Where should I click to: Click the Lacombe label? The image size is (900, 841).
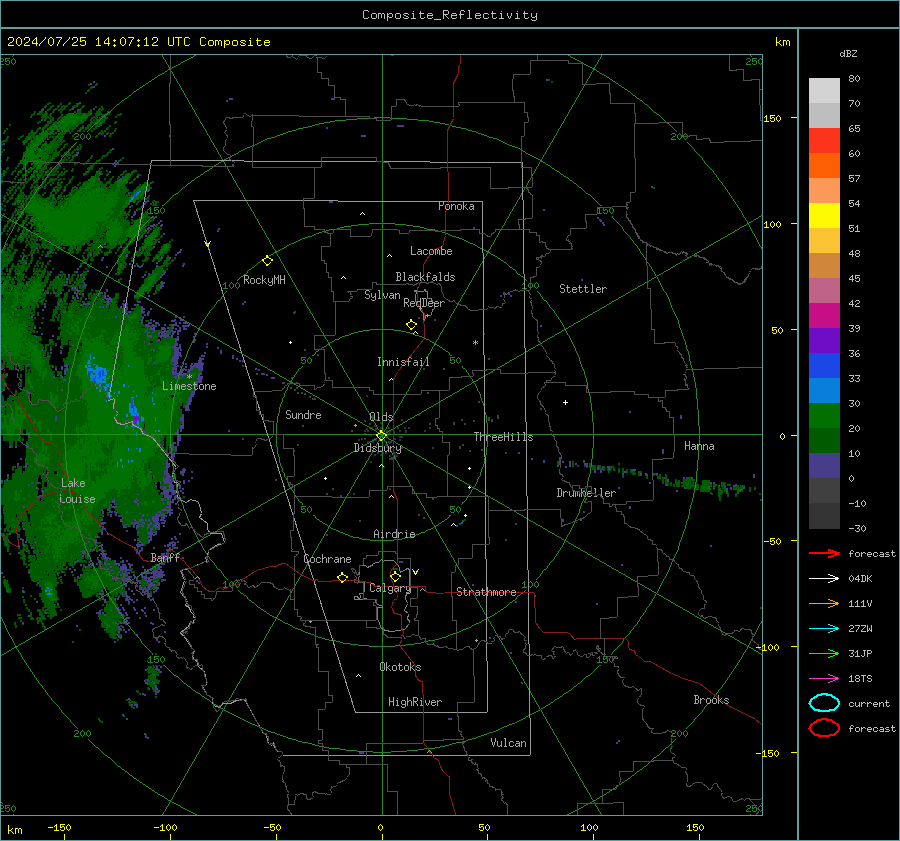[431, 251]
